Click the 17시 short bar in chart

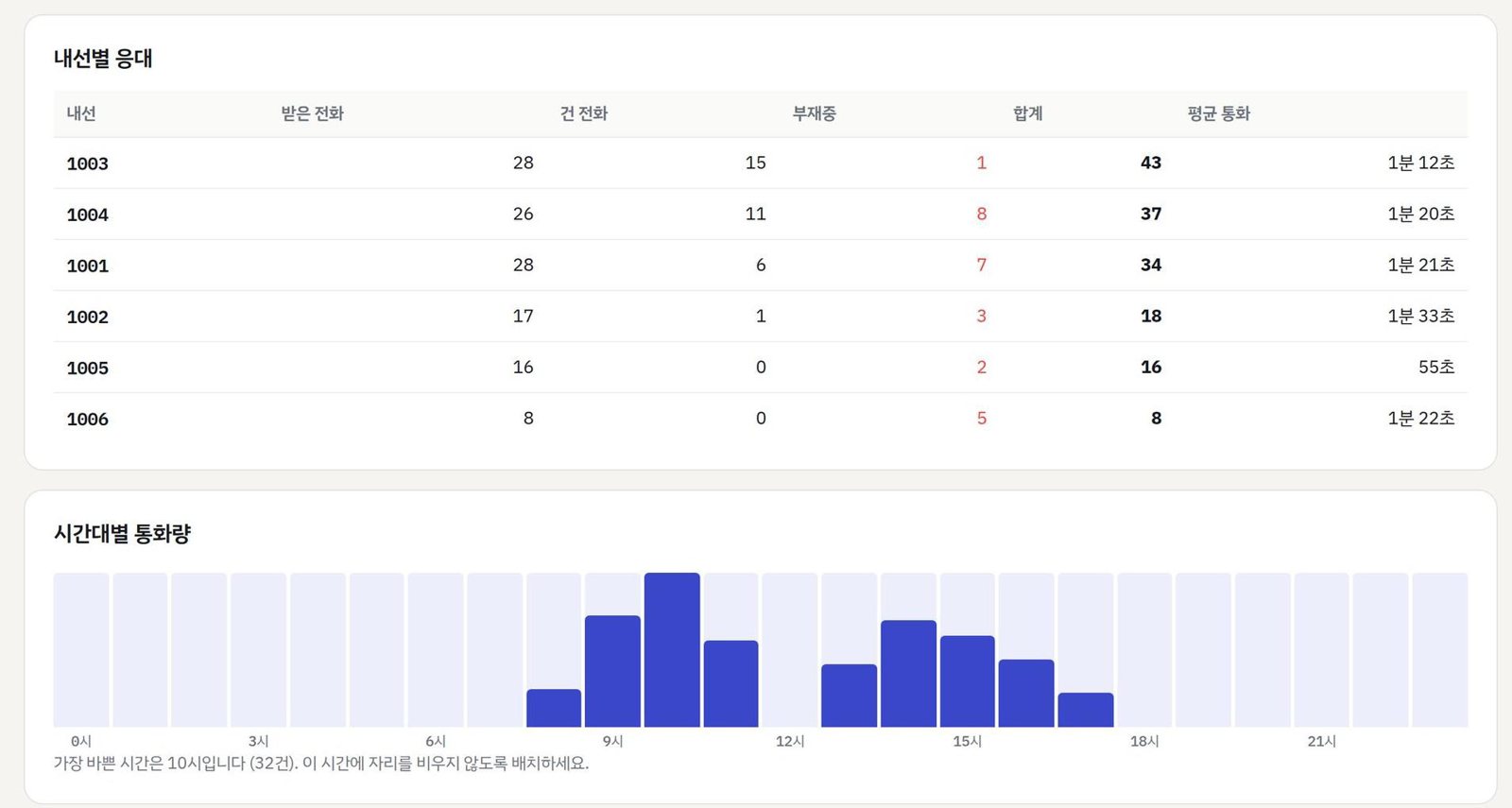(x=1086, y=710)
